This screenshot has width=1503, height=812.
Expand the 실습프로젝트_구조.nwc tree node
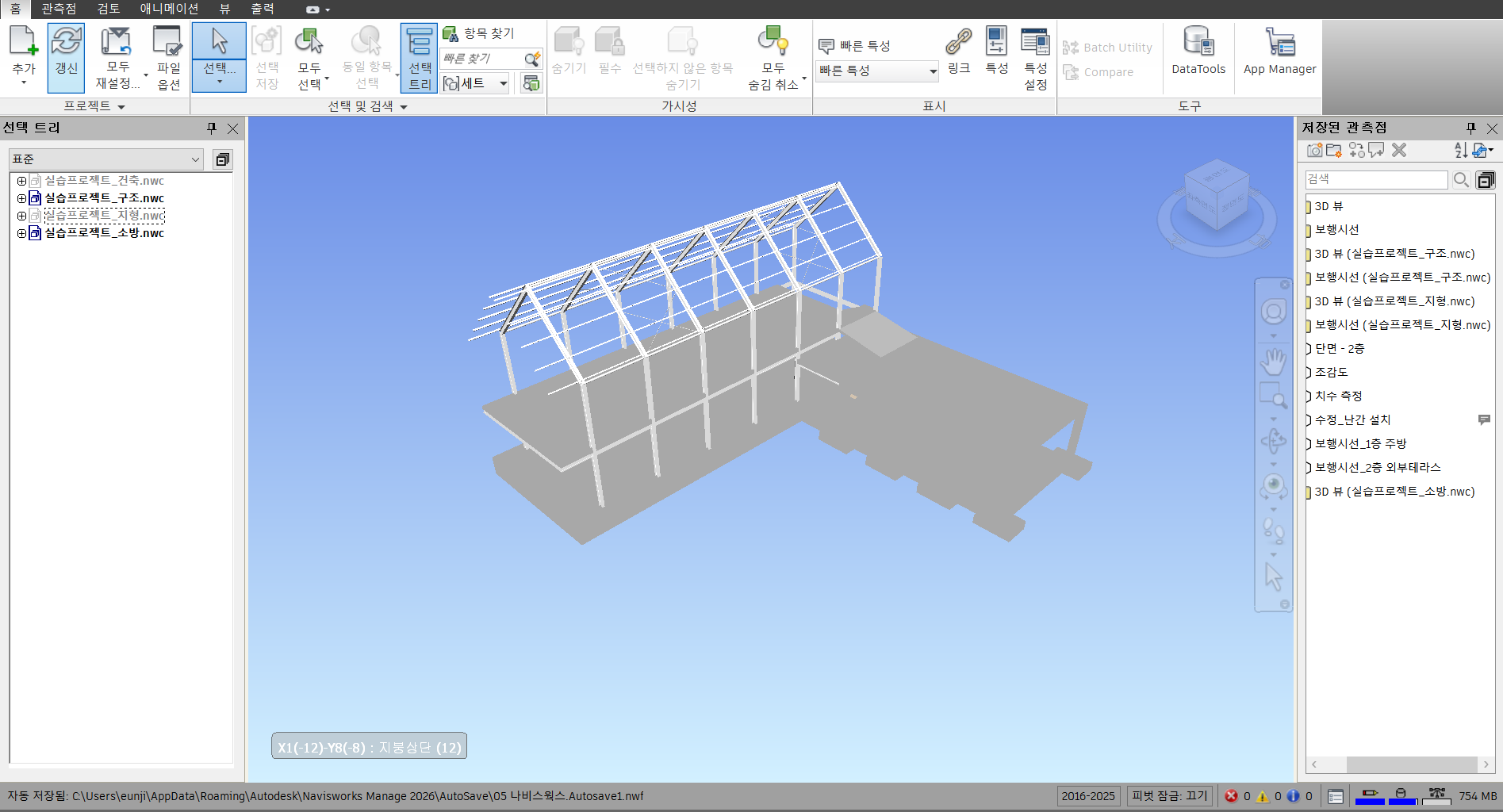21,198
